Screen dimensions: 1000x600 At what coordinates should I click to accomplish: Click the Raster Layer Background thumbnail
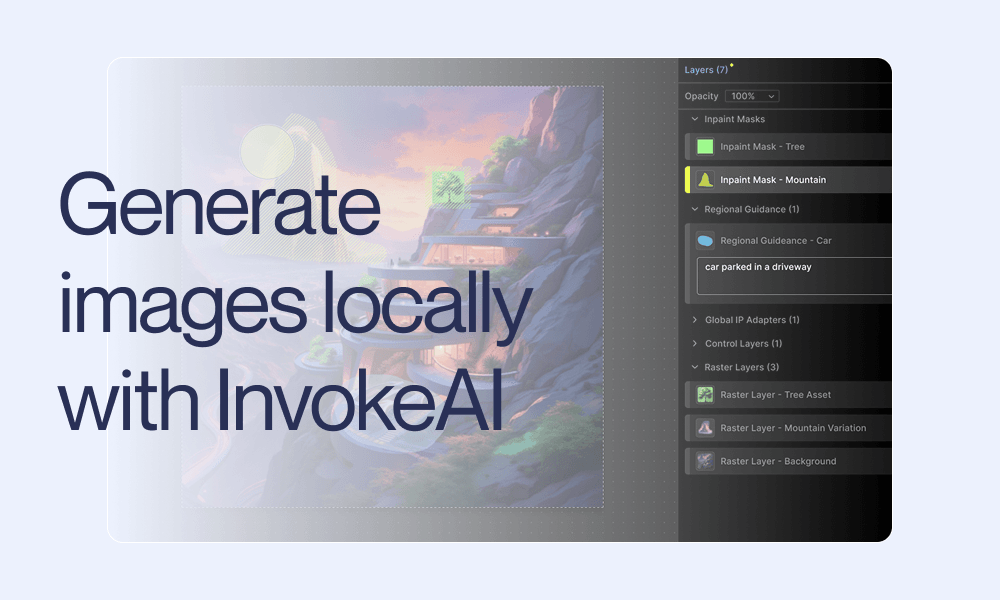705,461
